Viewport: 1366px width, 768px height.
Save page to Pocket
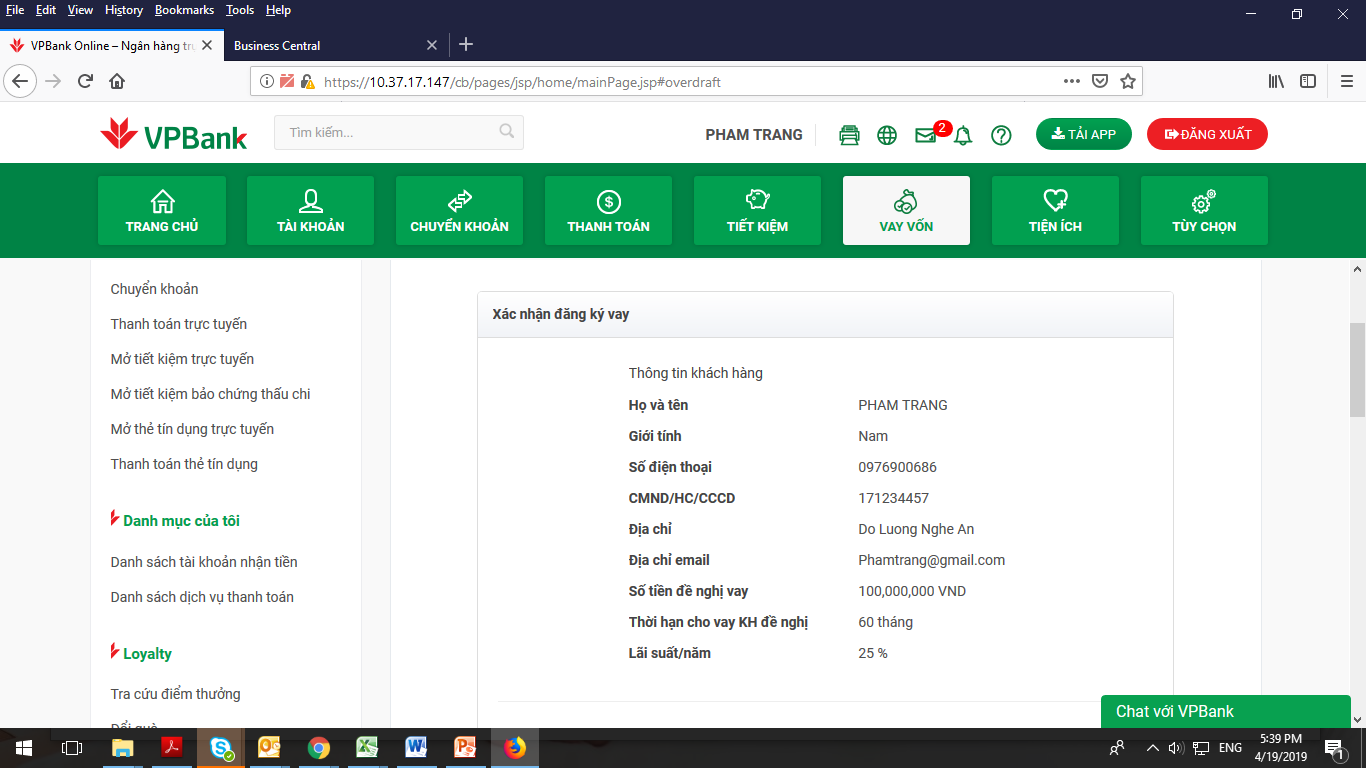[x=1100, y=81]
